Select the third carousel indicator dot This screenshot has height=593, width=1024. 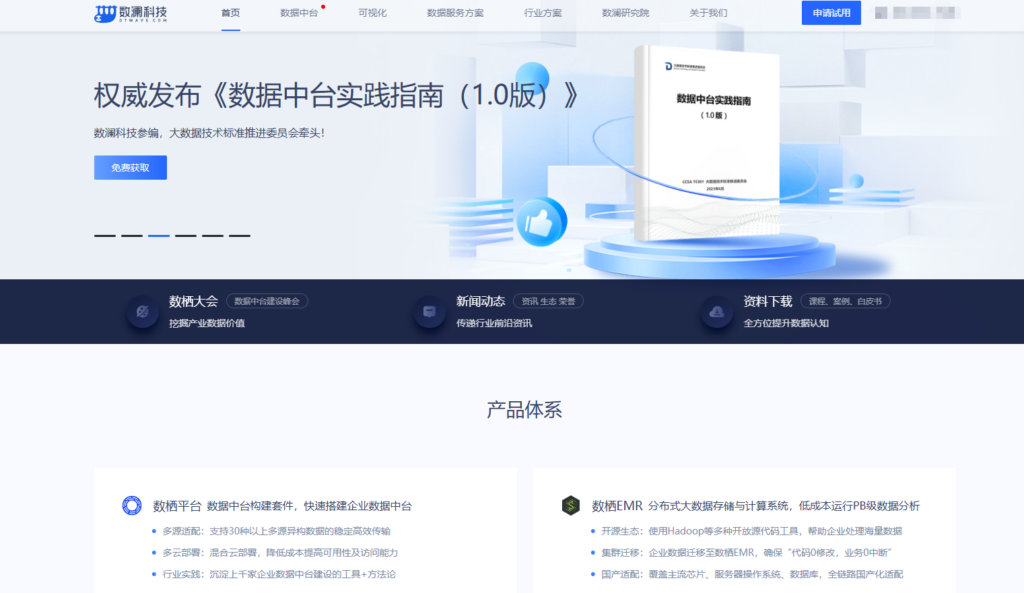click(157, 234)
